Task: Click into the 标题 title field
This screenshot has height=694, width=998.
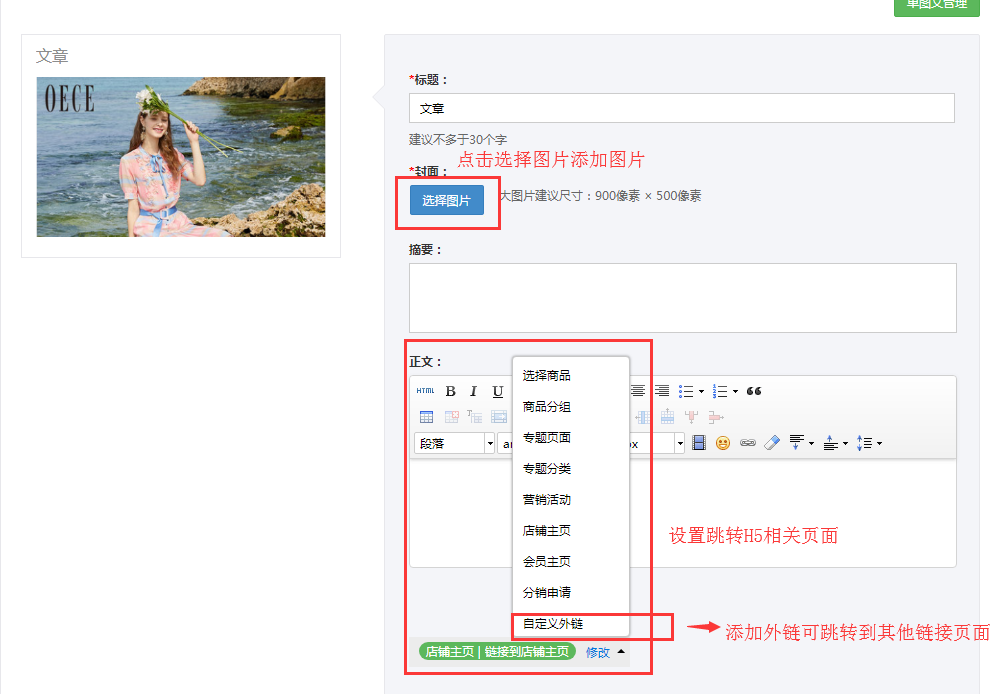Action: click(681, 108)
